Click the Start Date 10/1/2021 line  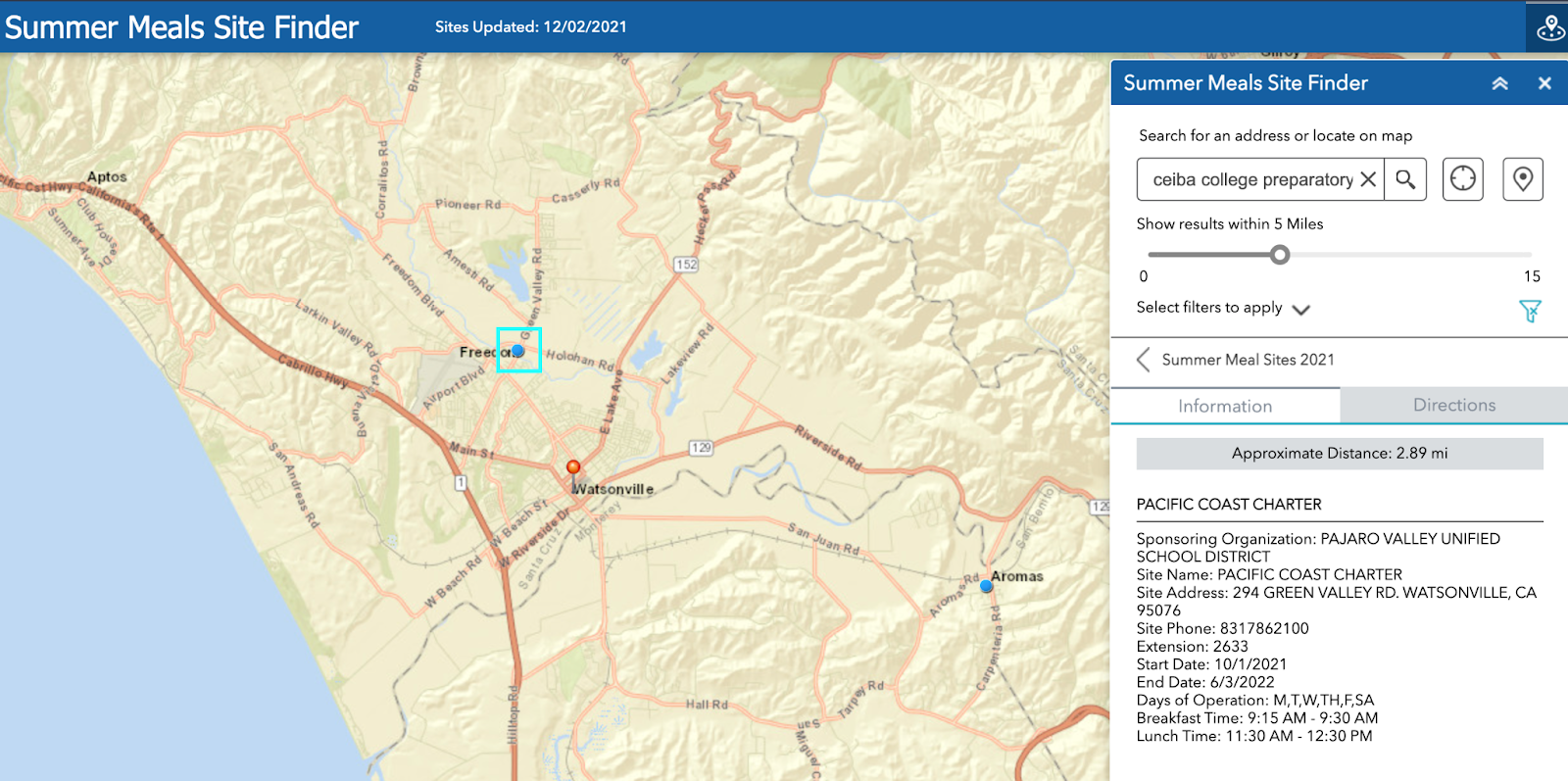(1212, 664)
